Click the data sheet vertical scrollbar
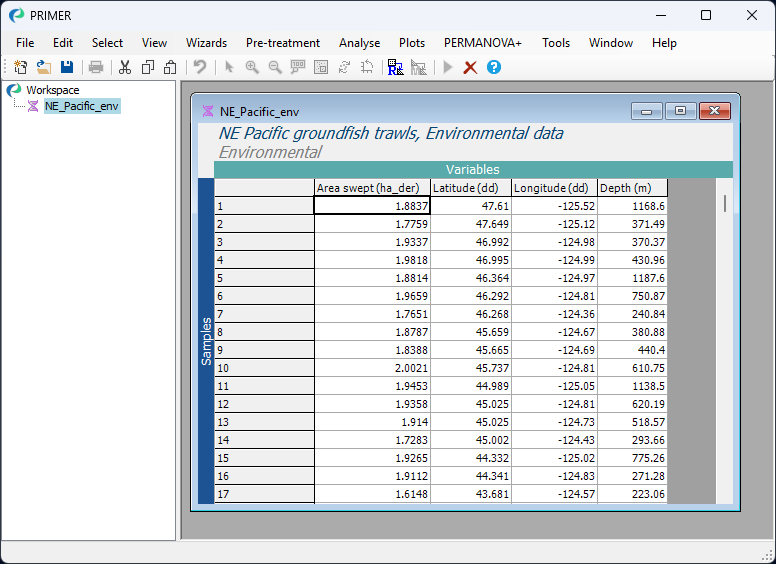 [x=725, y=203]
